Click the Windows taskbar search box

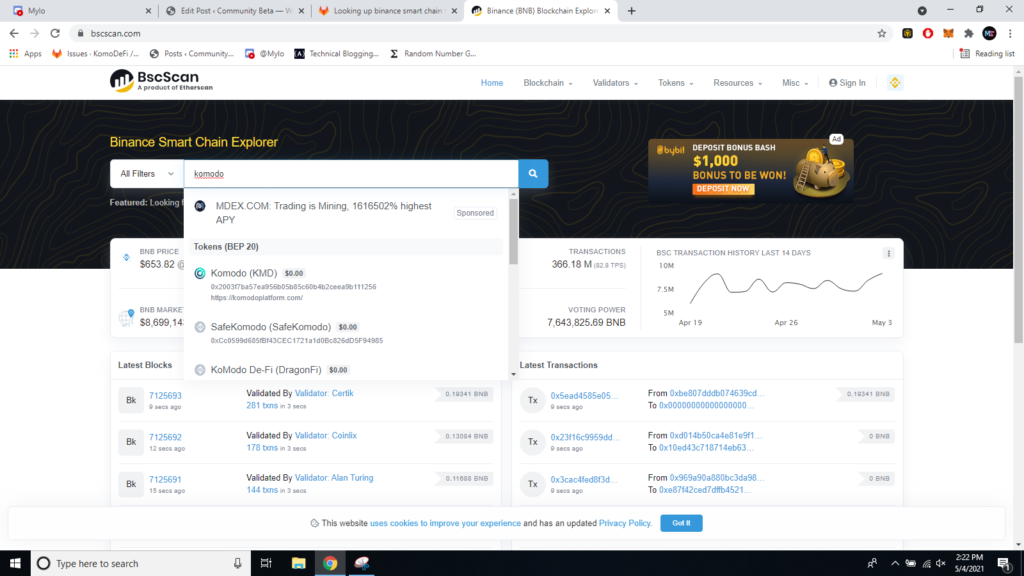(x=140, y=563)
